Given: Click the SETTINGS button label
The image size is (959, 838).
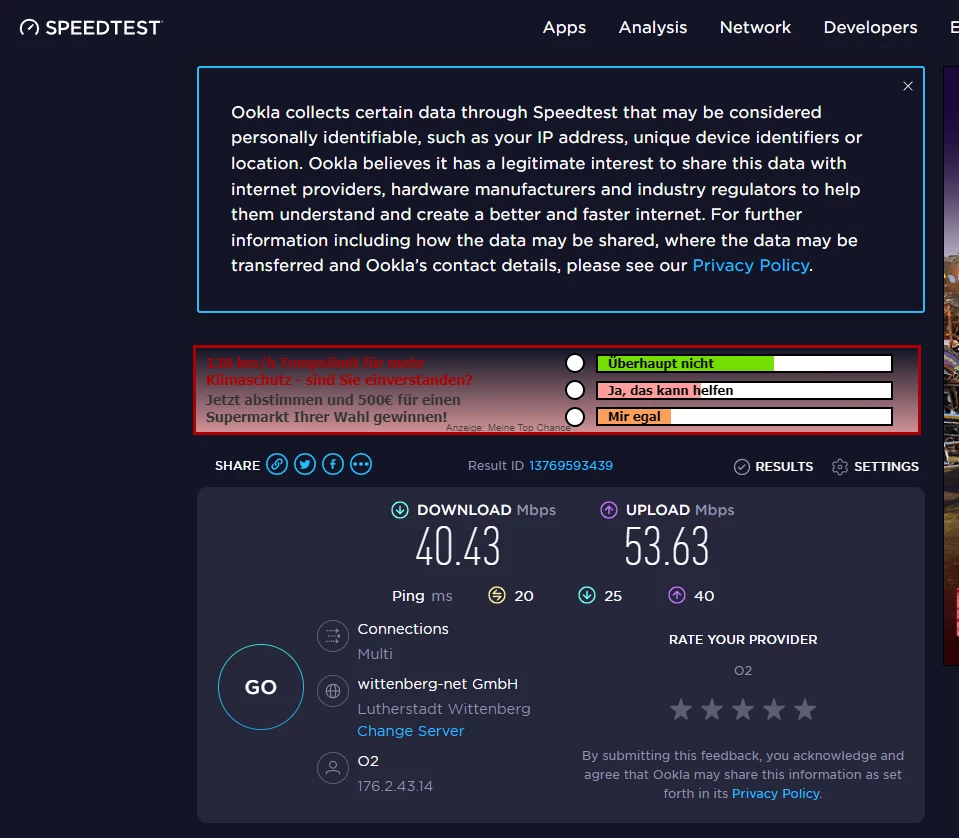Looking at the screenshot, I should (886, 467).
